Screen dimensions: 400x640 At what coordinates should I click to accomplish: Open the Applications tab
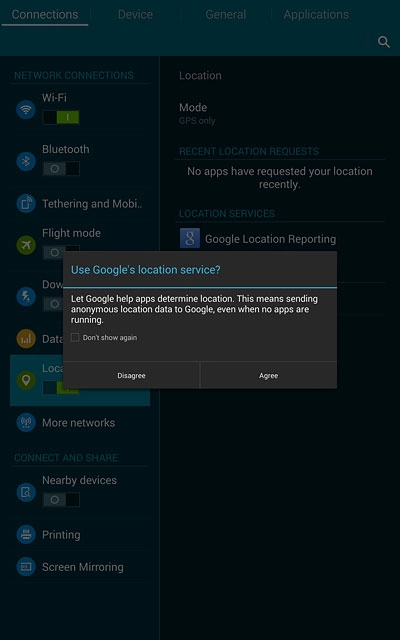316,15
